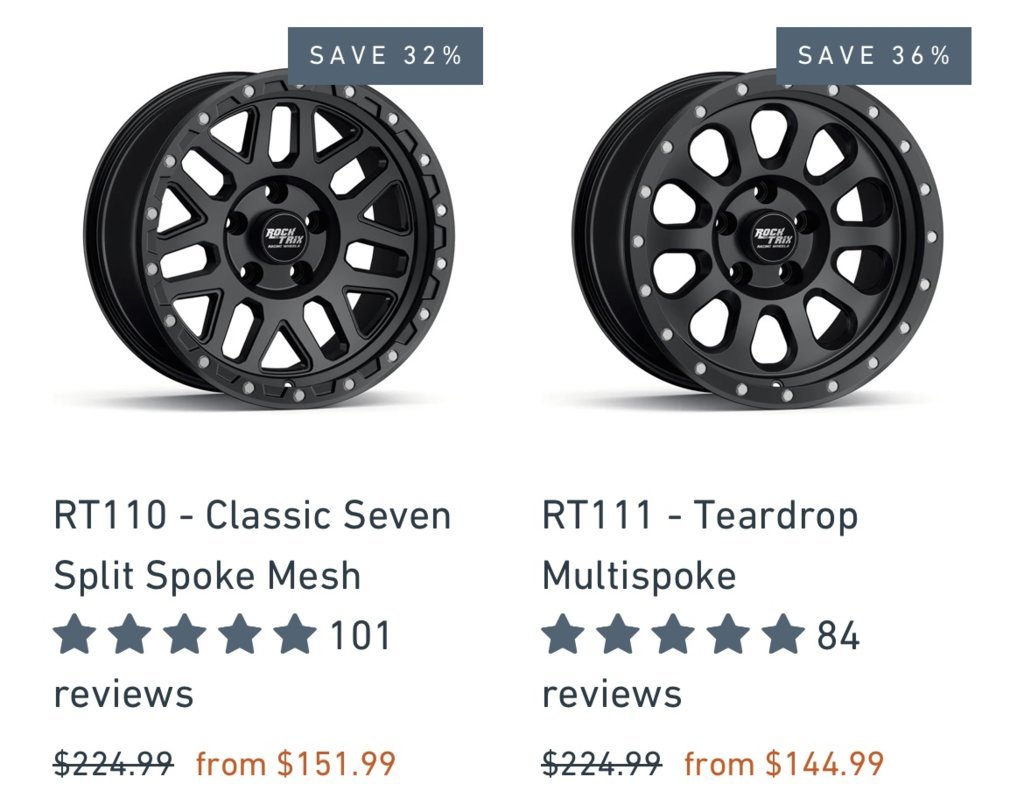Click third star of RT110 rating
The height and width of the screenshot is (812, 1024).
click(185, 634)
